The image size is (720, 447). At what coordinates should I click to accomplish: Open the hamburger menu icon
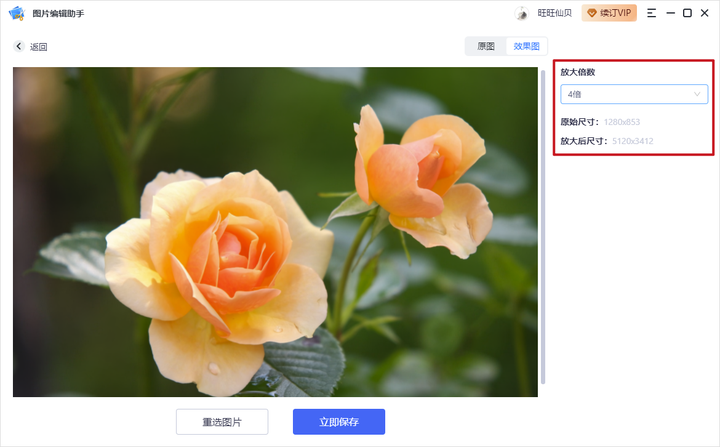pos(651,13)
